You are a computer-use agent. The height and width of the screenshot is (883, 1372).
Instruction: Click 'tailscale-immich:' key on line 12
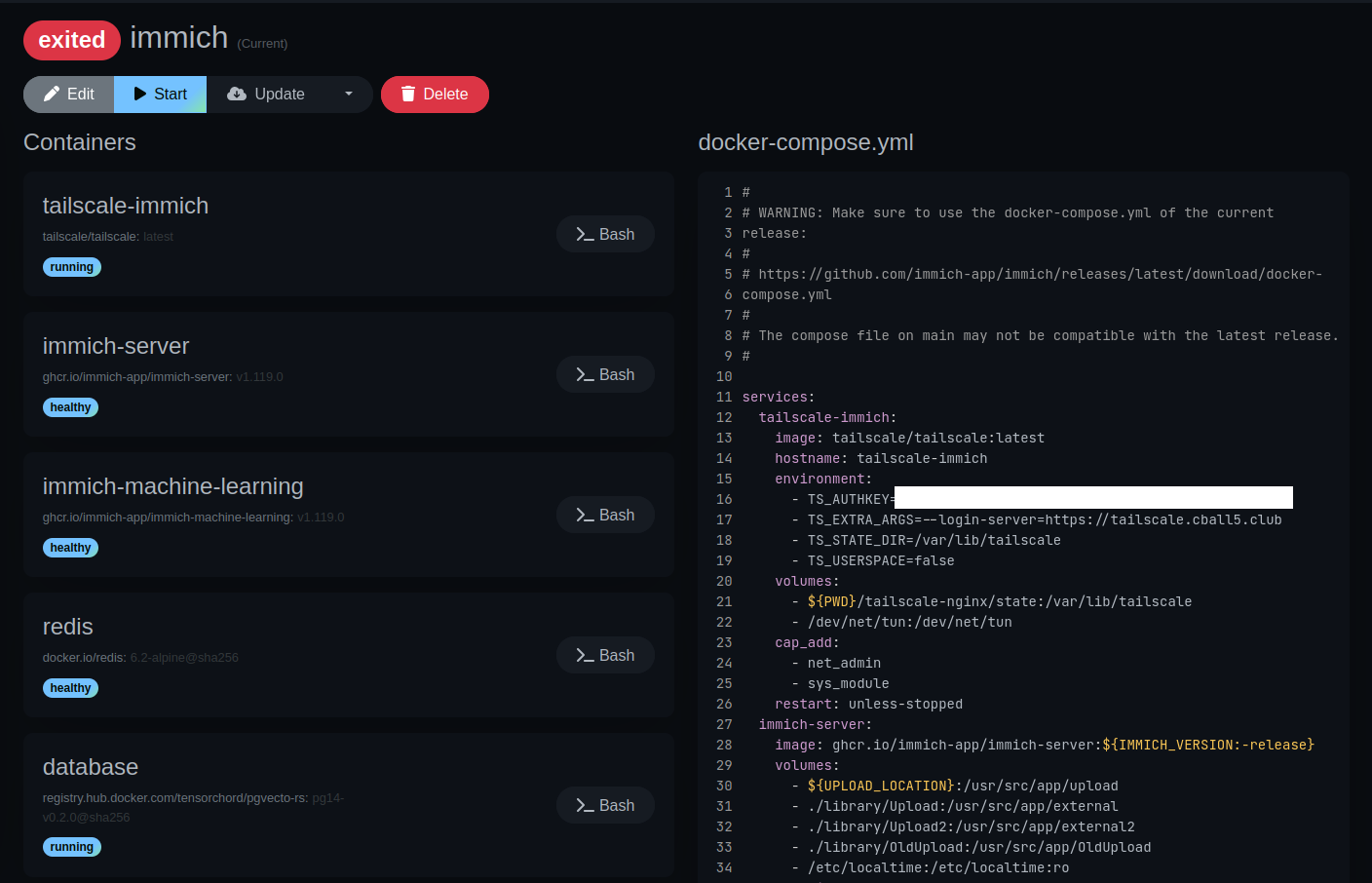click(827, 418)
